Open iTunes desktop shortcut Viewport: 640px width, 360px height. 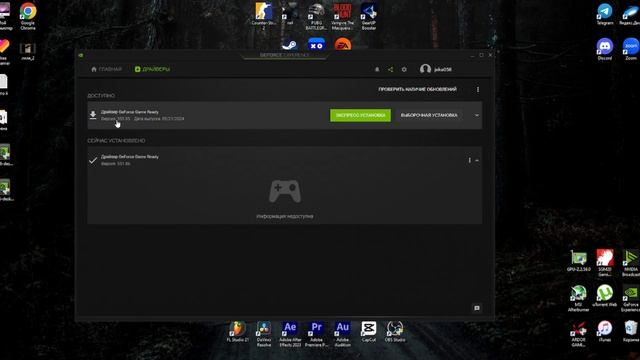(604, 331)
